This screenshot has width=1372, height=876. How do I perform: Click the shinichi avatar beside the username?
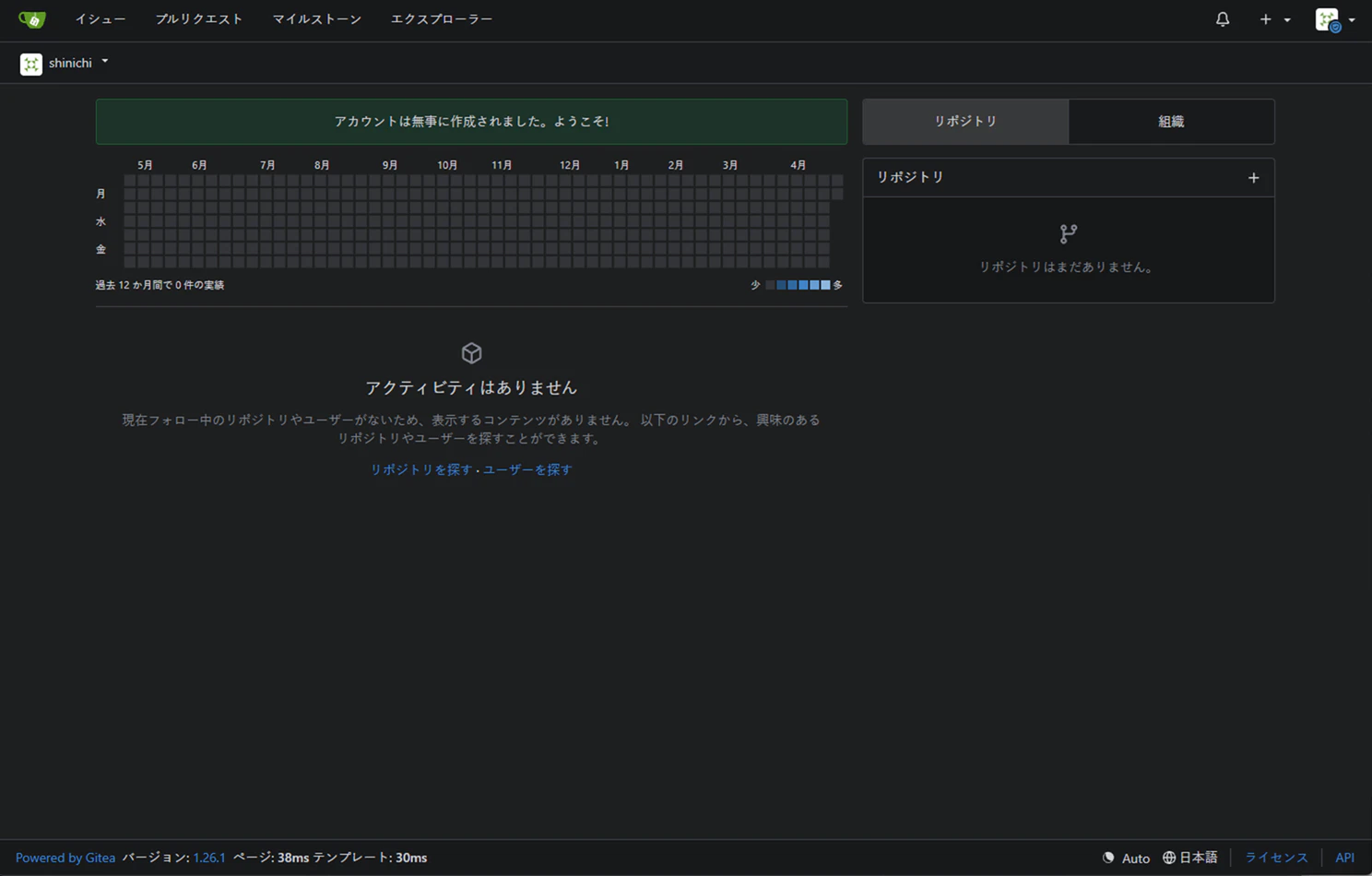(x=31, y=64)
